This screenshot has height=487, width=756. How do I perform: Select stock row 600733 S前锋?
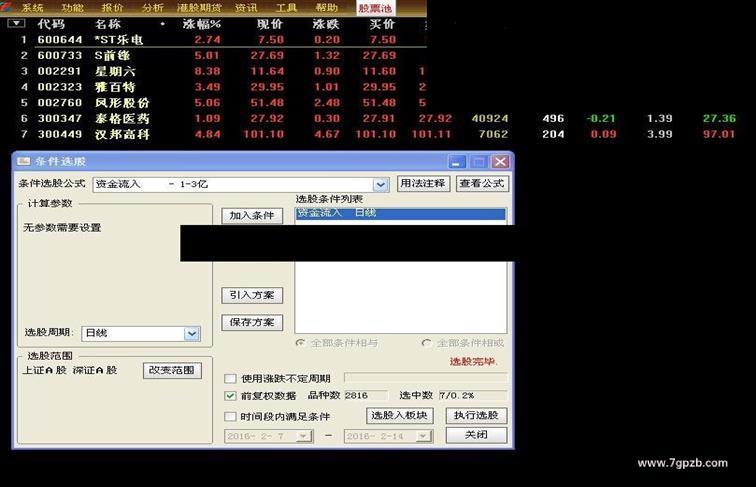coord(213,55)
